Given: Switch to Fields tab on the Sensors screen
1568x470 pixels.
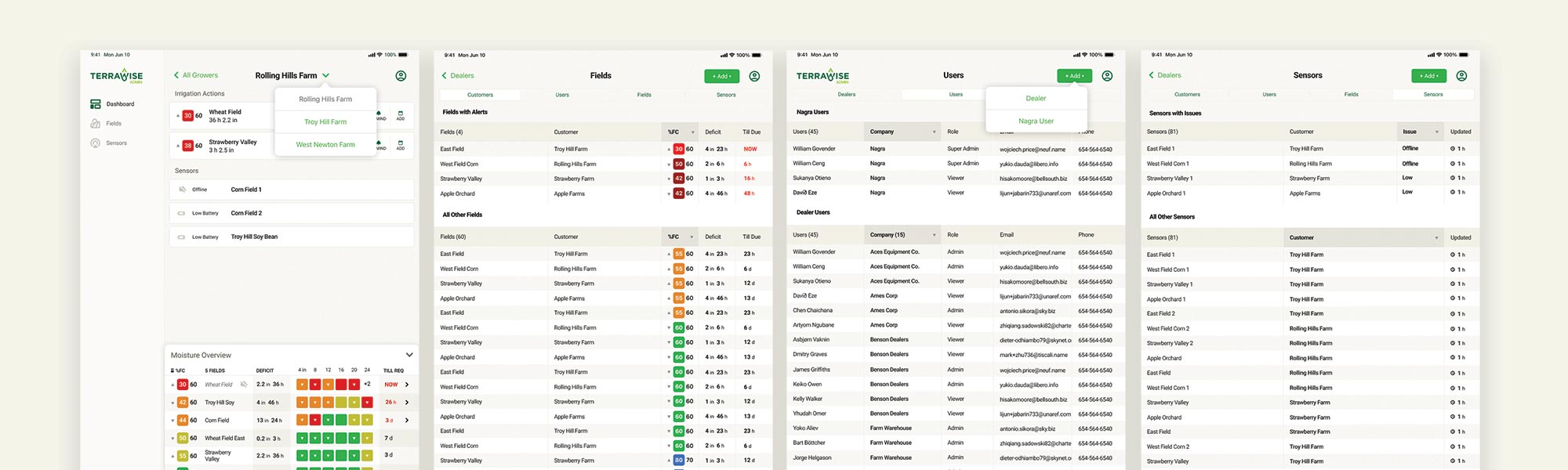Looking at the screenshot, I should tap(1351, 94).
